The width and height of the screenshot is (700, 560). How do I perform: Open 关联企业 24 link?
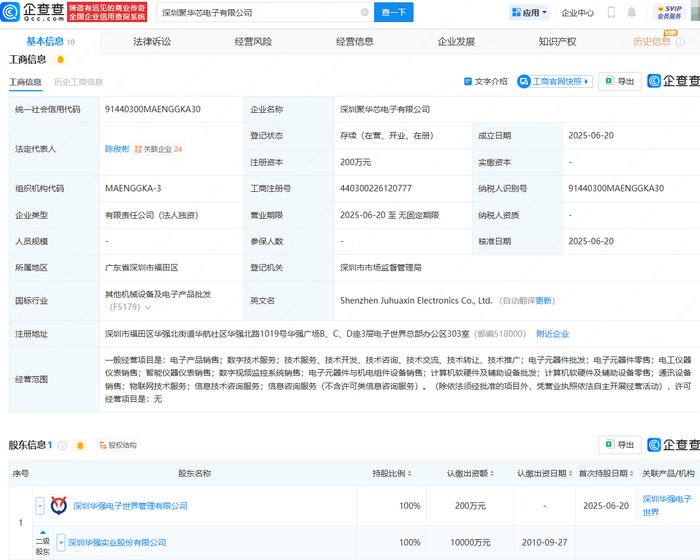(159, 149)
